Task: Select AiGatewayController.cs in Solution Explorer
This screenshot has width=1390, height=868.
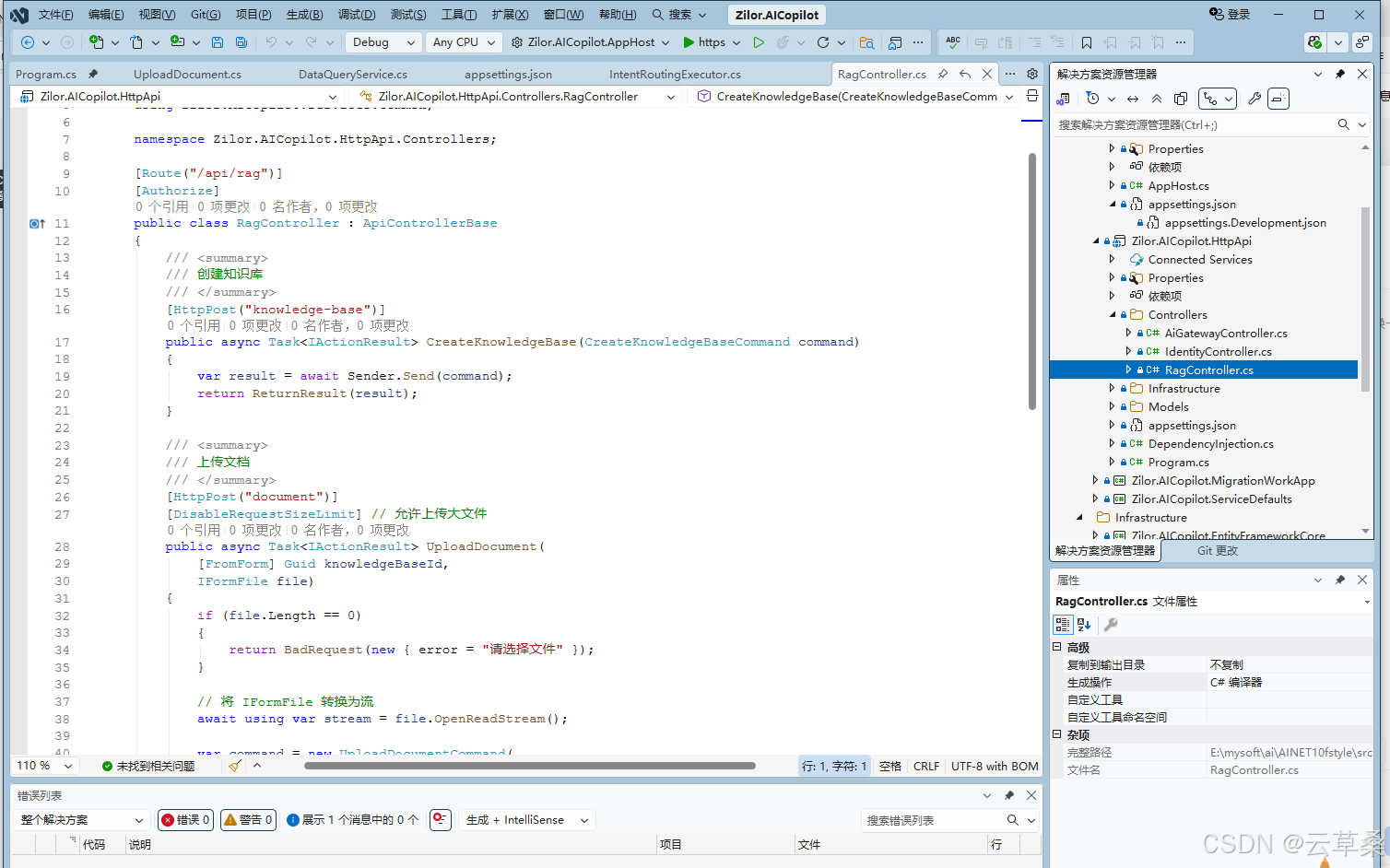Action: pyautogui.click(x=1226, y=333)
